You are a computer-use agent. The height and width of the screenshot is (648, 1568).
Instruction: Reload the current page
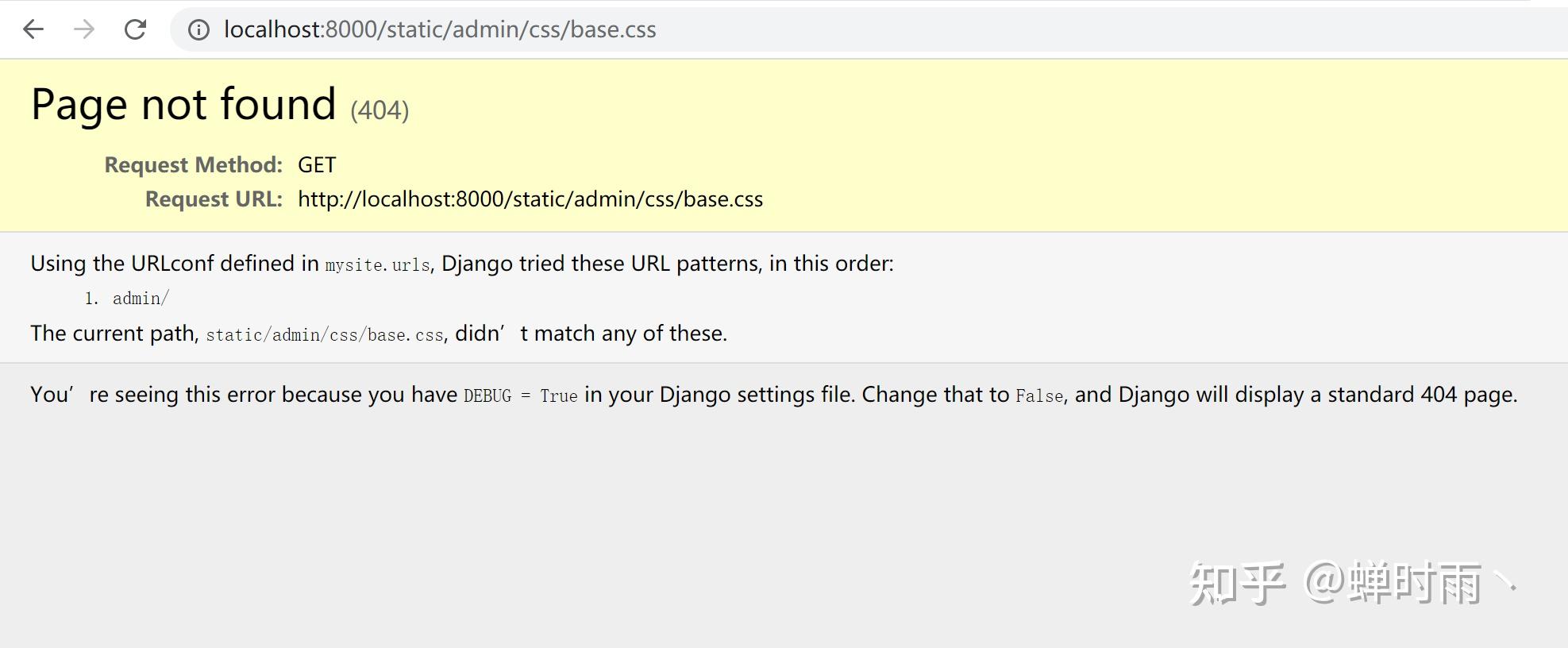tap(136, 30)
